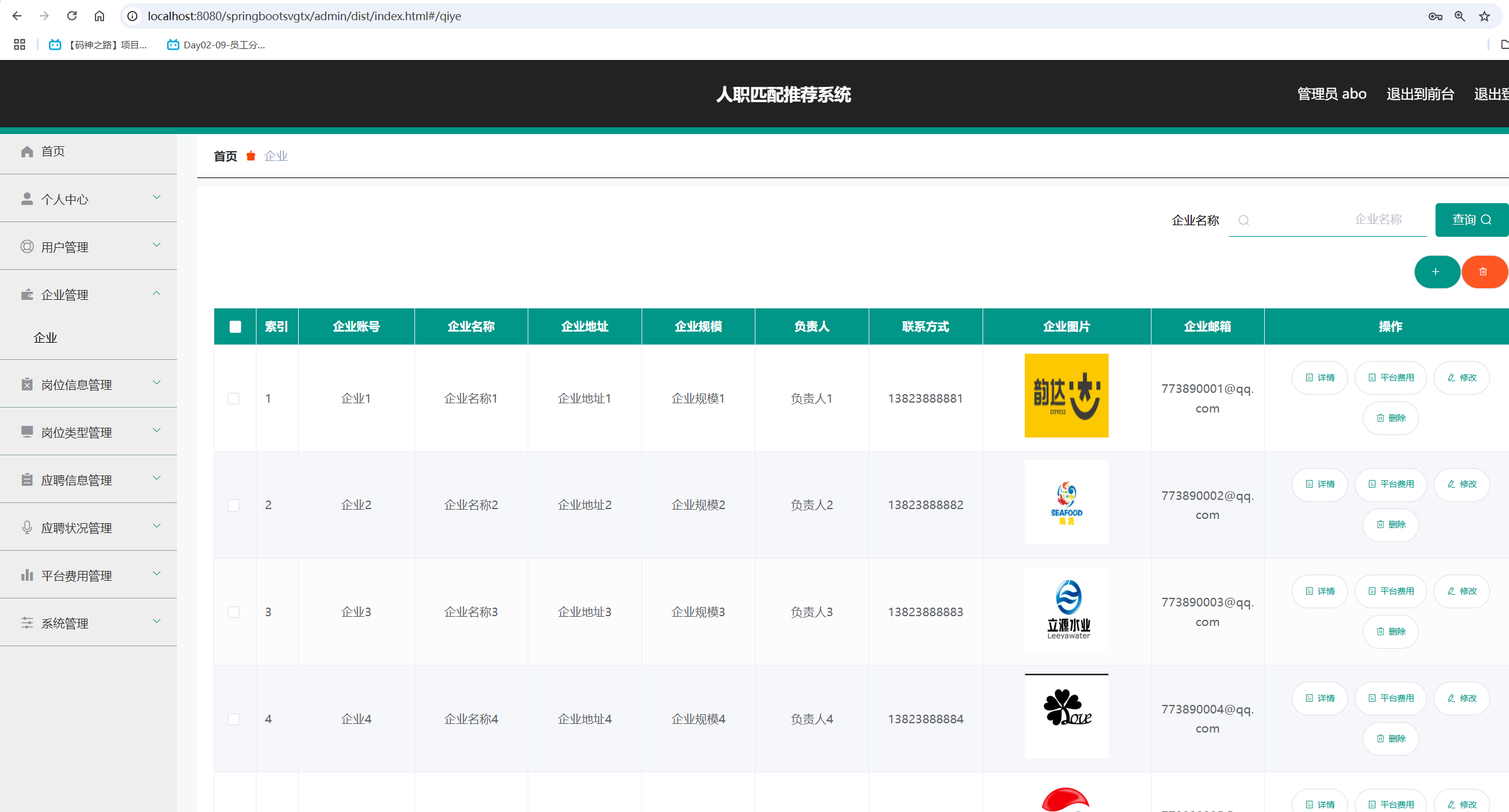Expand the 应聘信息管理 menu chevron
The image size is (1509, 812).
pos(157,479)
